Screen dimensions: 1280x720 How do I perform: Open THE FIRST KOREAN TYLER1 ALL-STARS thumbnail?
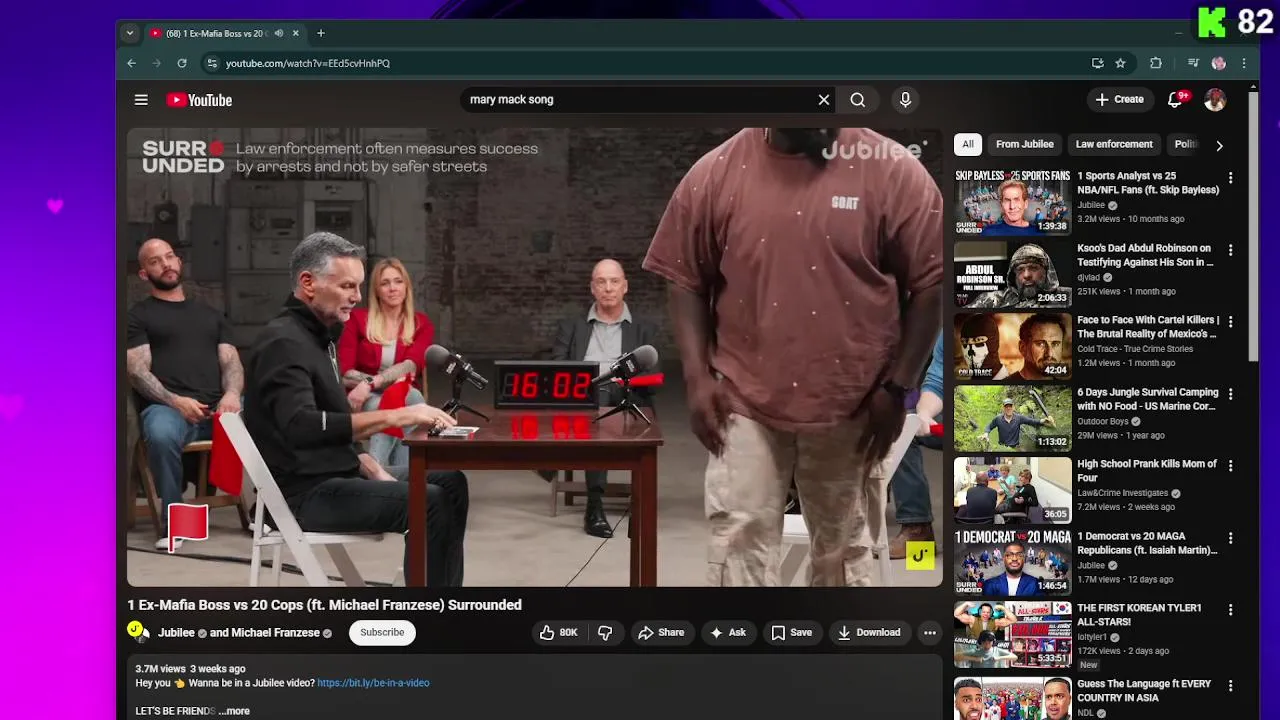click(x=1012, y=633)
